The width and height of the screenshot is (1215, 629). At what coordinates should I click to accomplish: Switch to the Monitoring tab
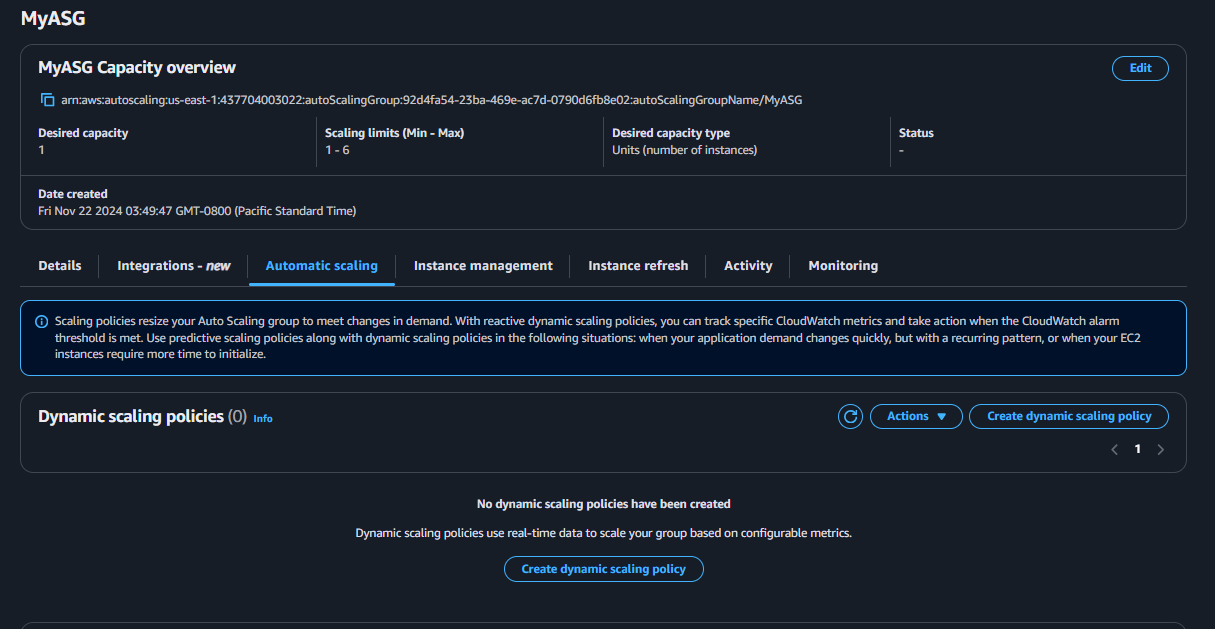tap(843, 266)
